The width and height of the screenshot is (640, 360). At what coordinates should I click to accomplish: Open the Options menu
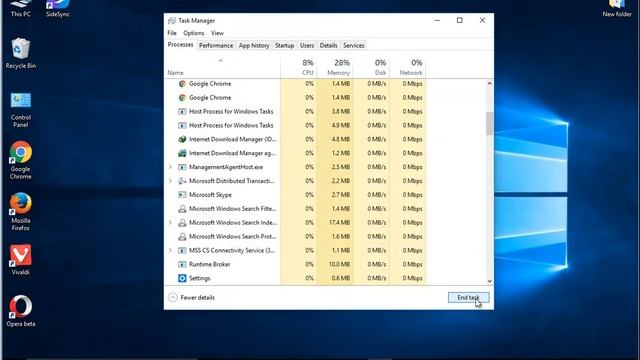click(193, 33)
